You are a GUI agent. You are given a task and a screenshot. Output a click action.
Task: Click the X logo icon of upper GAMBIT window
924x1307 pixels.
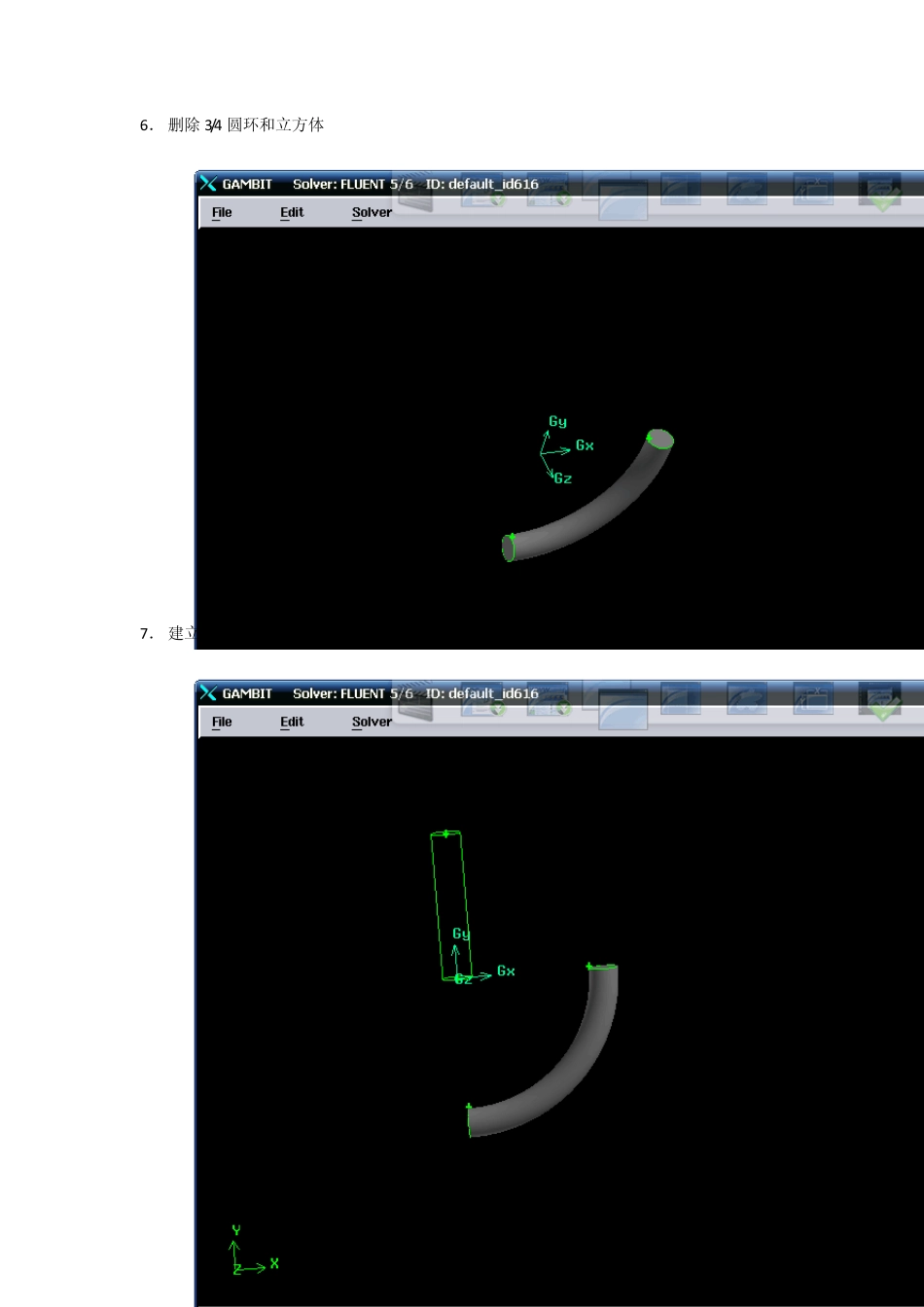(x=208, y=184)
